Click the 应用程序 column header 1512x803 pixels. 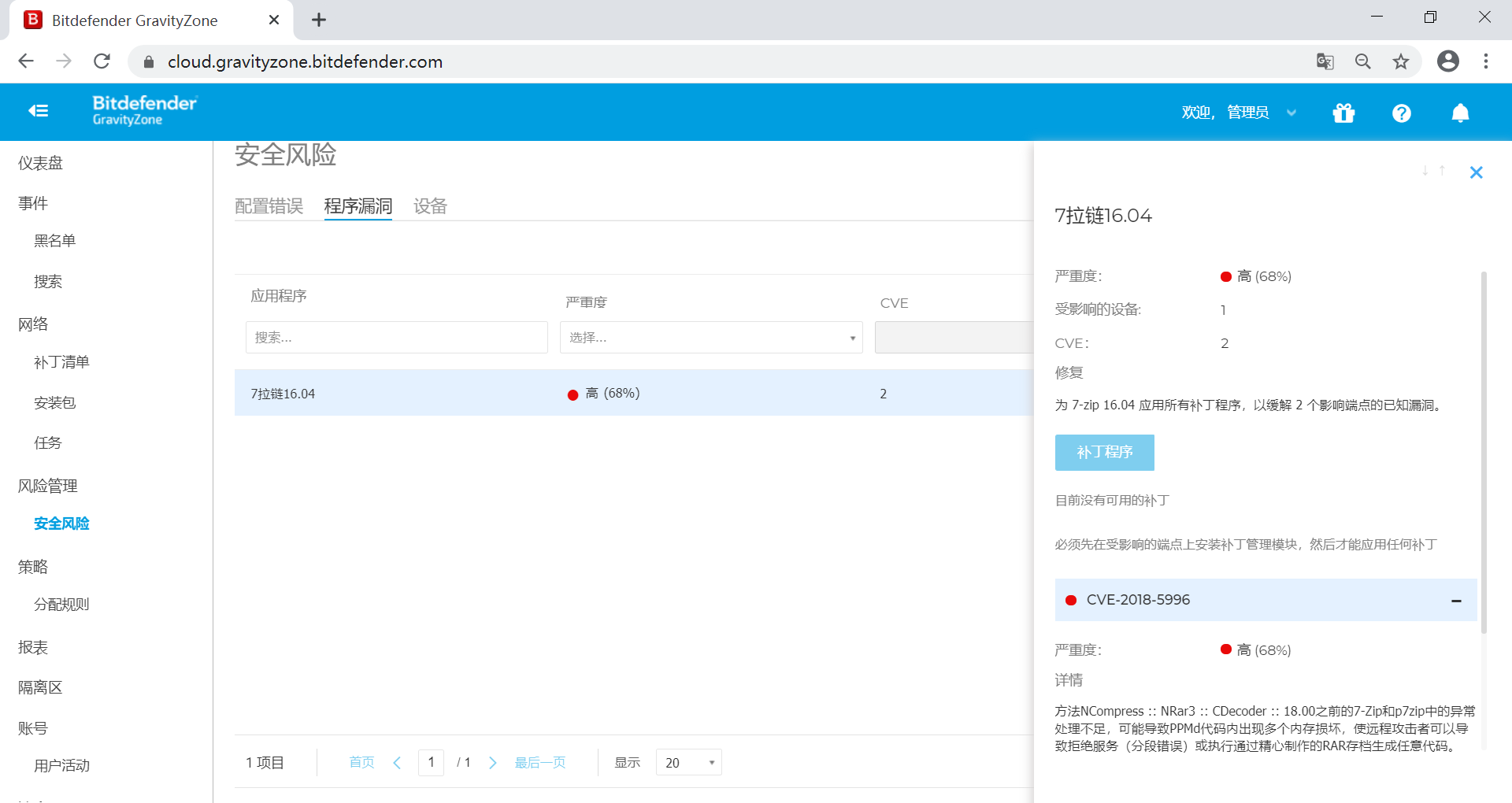[279, 296]
